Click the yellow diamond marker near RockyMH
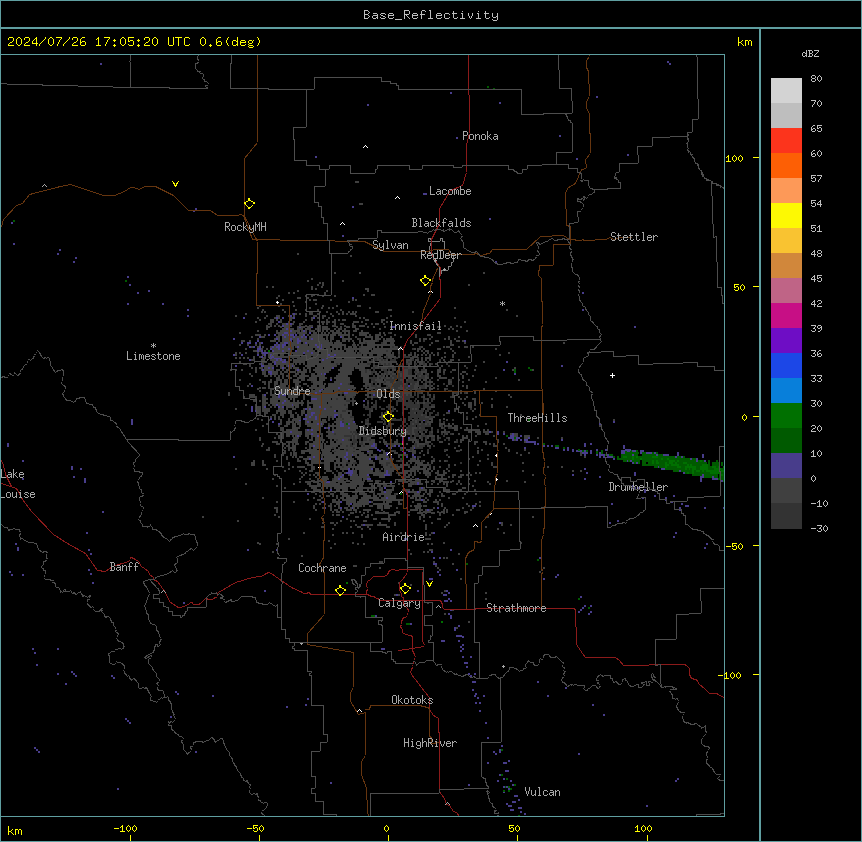The height and width of the screenshot is (842, 862). (x=250, y=203)
